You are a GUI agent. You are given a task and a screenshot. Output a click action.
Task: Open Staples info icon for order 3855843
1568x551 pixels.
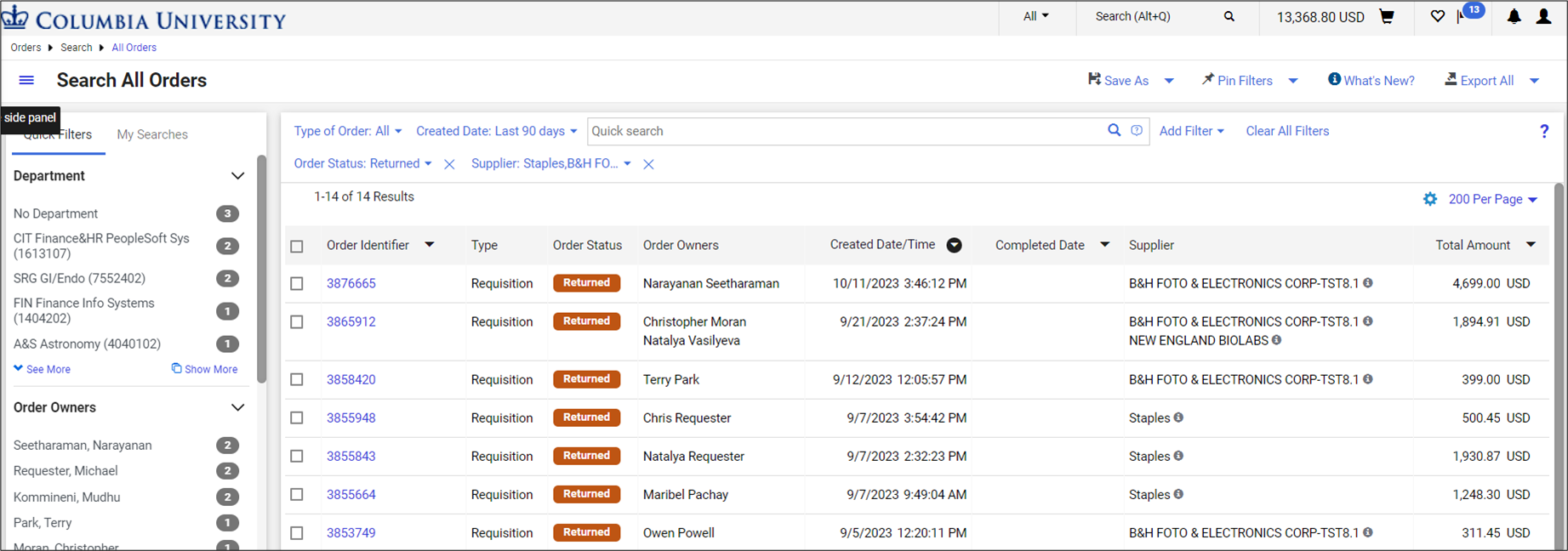(1178, 456)
